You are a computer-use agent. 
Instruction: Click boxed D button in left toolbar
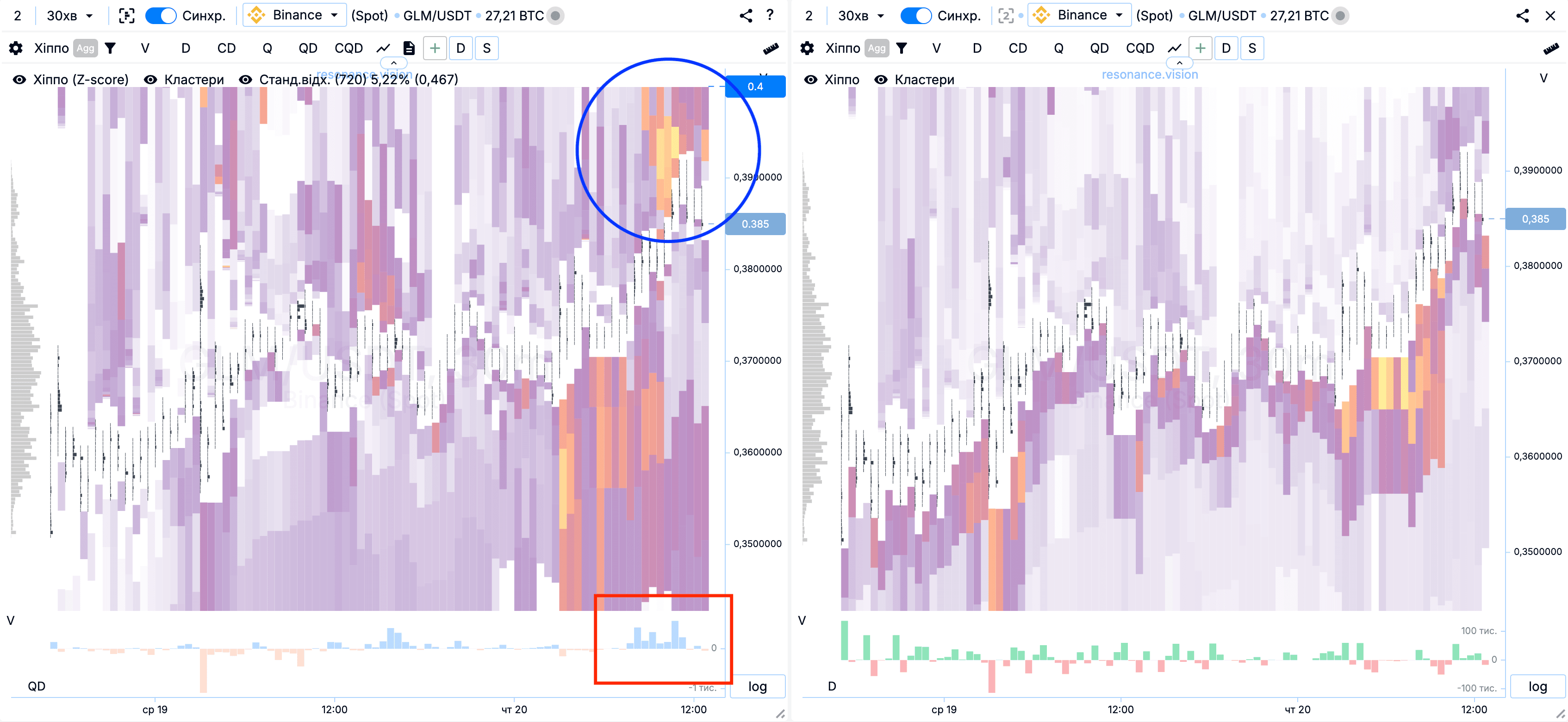pos(461,48)
